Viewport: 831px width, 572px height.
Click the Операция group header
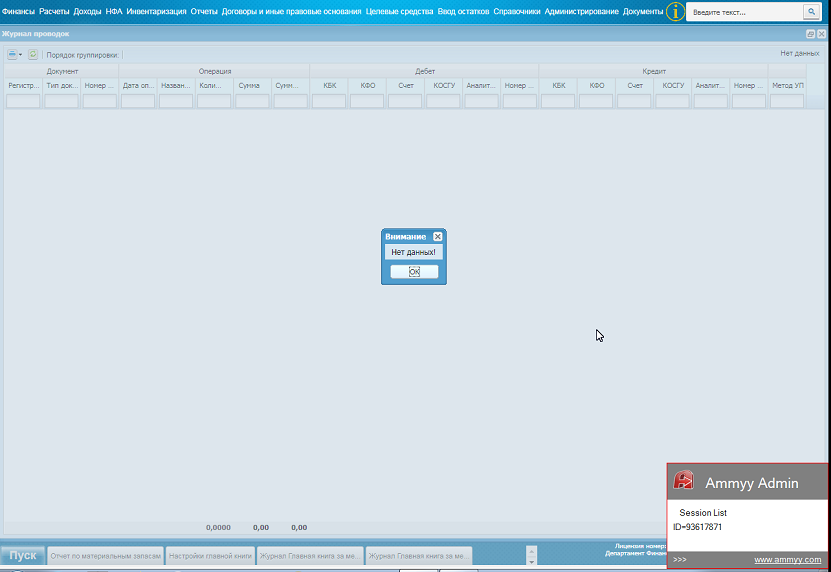(214, 71)
